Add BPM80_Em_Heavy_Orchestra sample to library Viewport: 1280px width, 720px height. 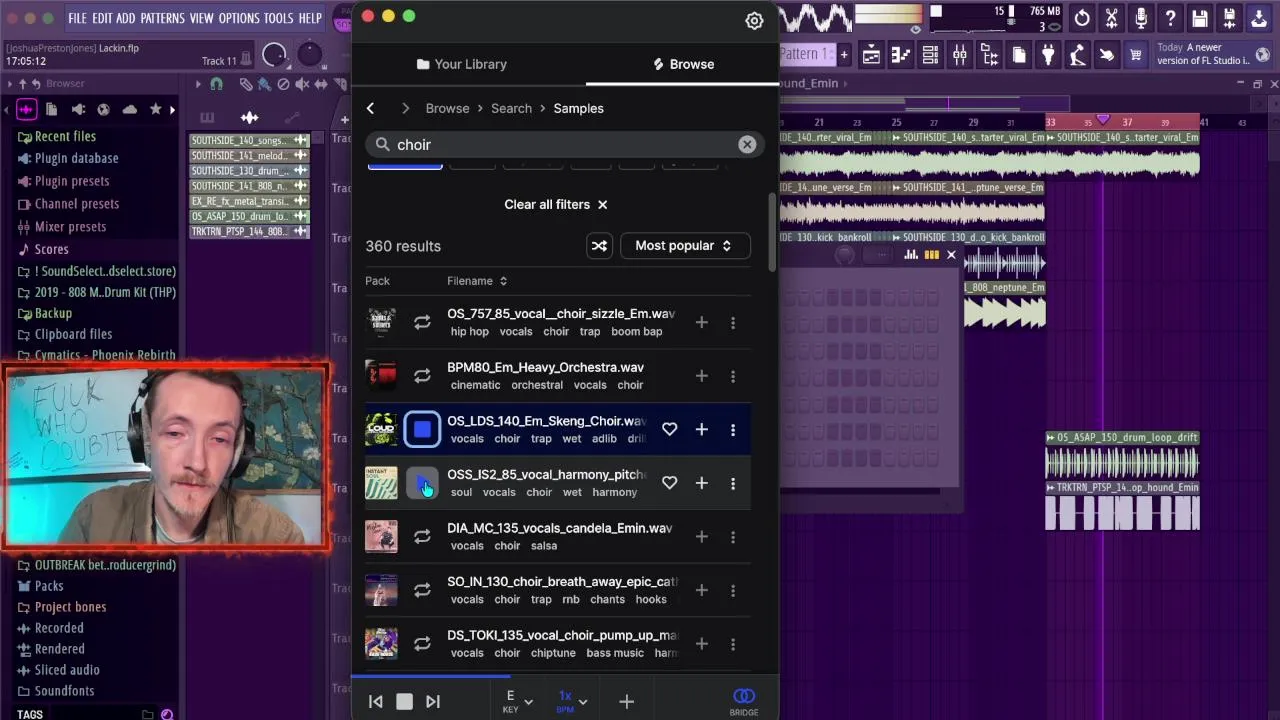[x=701, y=376]
